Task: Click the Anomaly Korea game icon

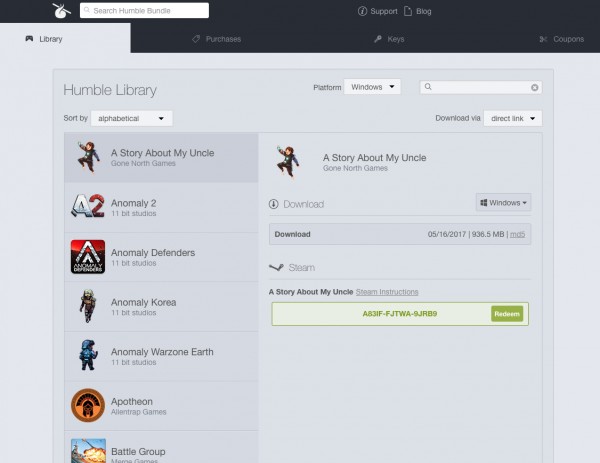Action: pos(88,306)
